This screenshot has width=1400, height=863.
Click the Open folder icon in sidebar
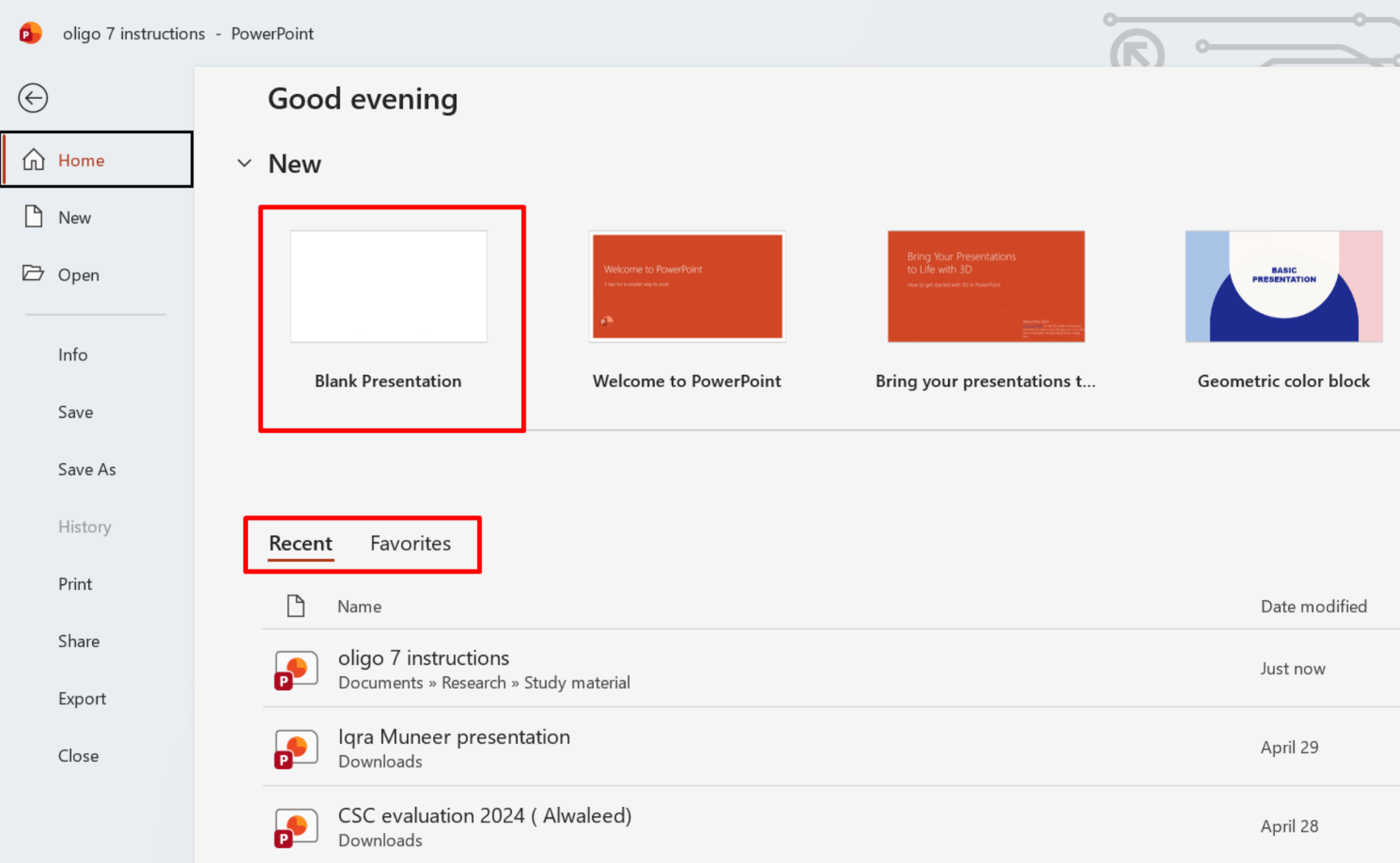pos(33,274)
